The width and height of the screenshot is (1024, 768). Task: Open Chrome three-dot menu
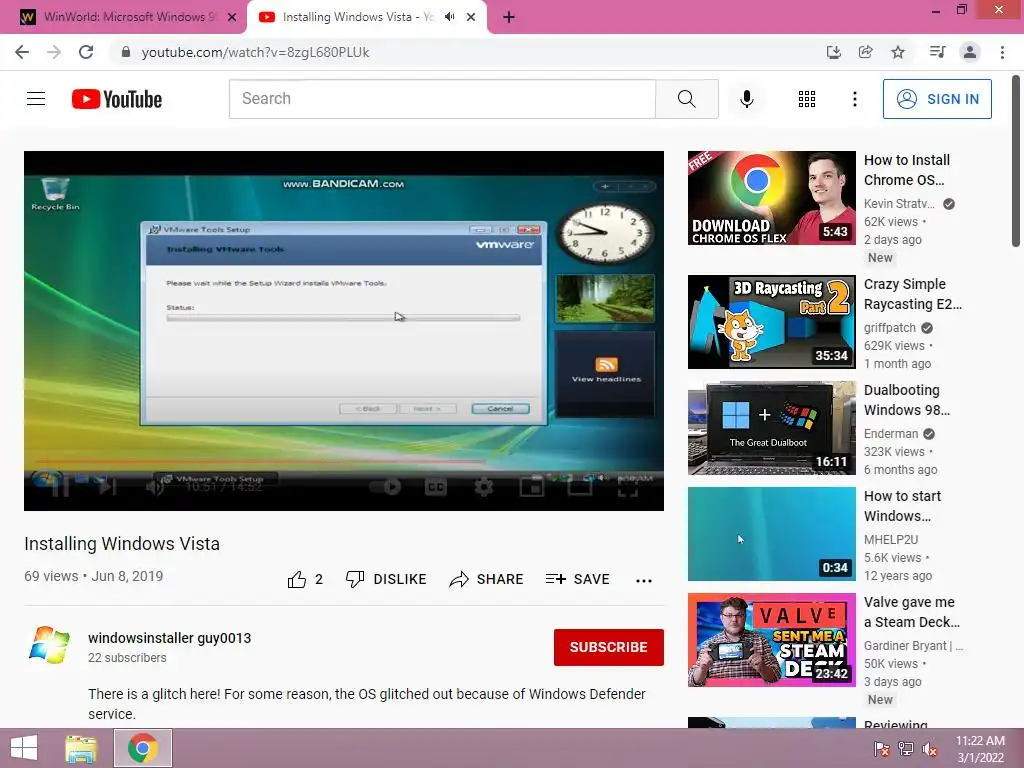[x=1002, y=52]
